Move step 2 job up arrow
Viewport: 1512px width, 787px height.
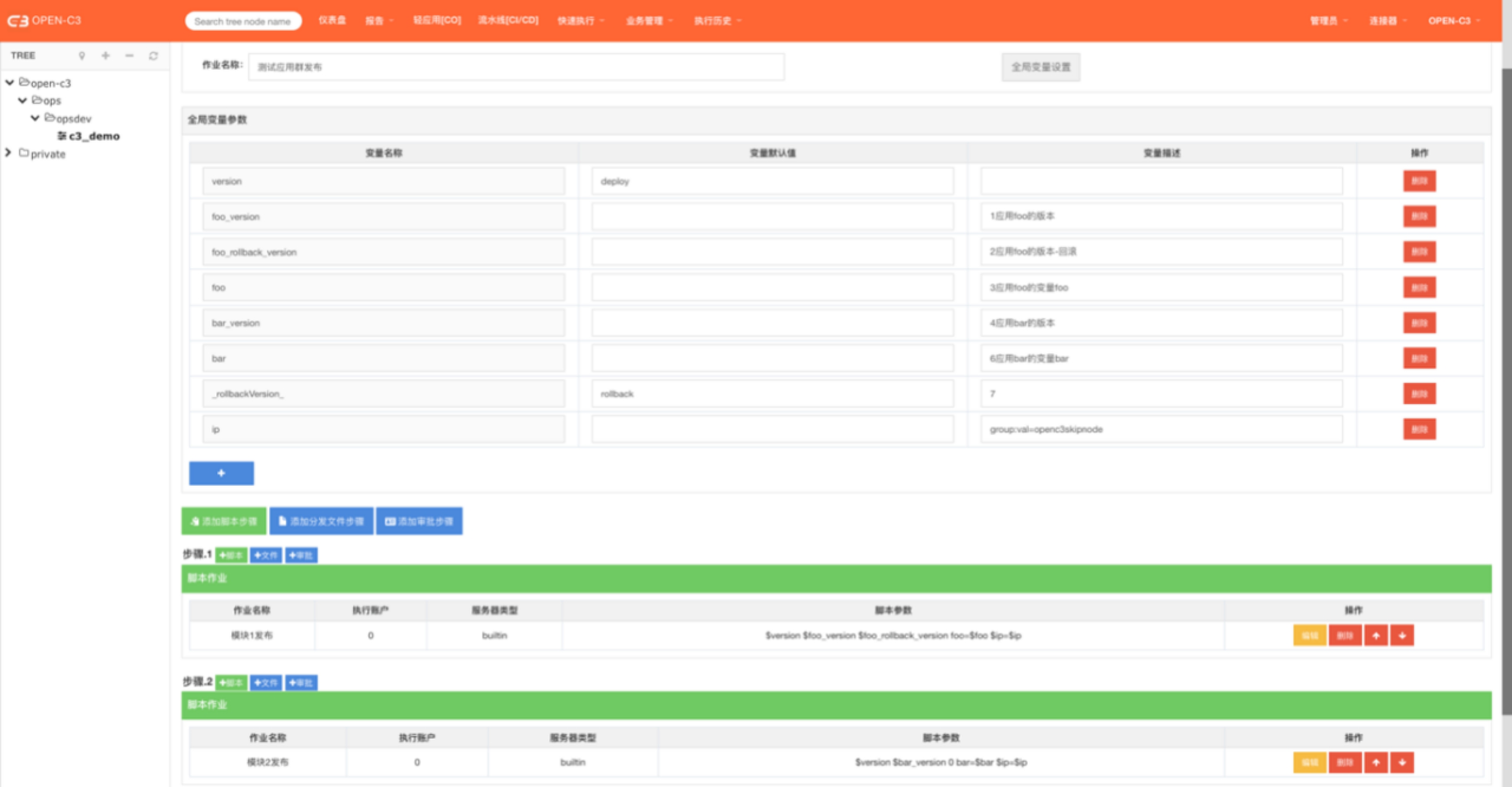click(x=1376, y=762)
